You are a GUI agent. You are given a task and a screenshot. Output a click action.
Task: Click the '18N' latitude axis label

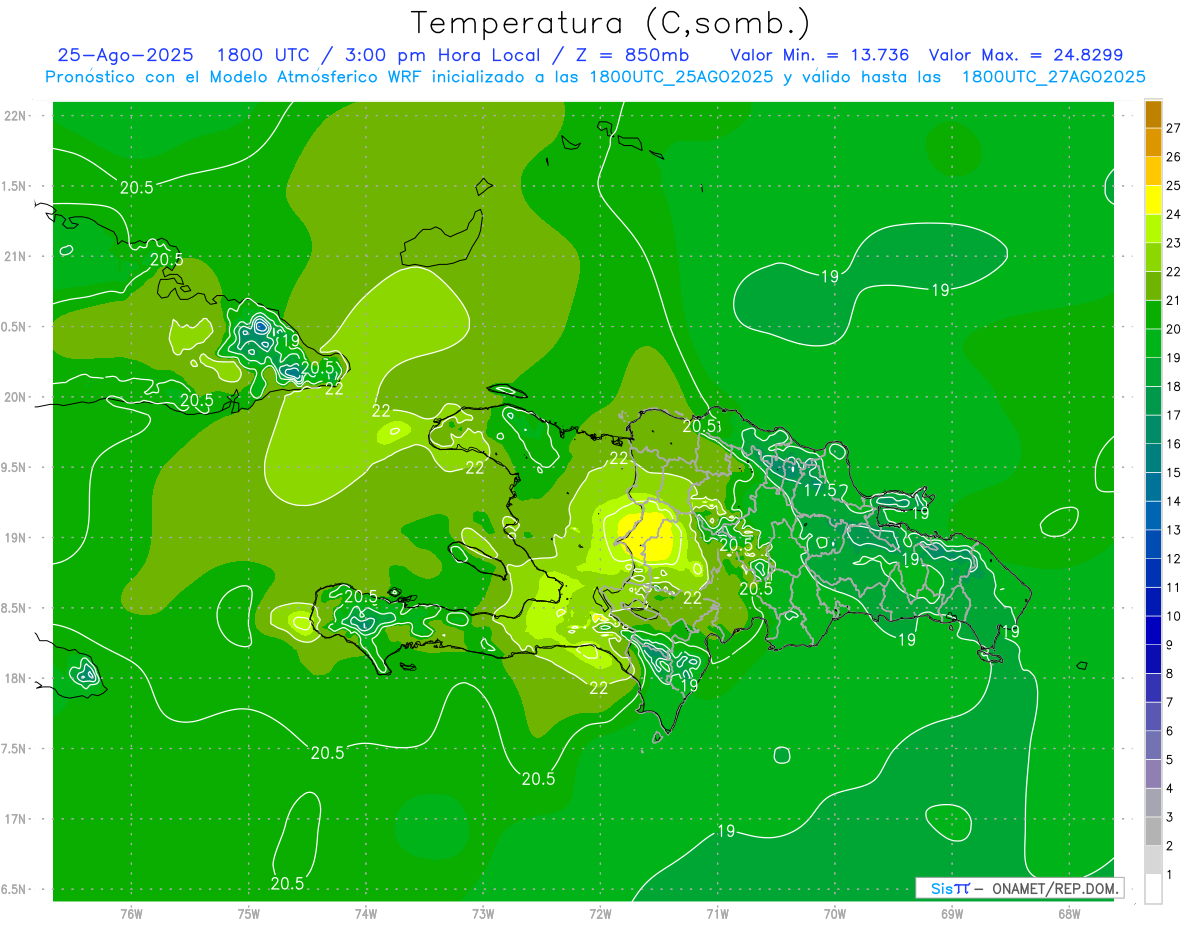click(15, 679)
